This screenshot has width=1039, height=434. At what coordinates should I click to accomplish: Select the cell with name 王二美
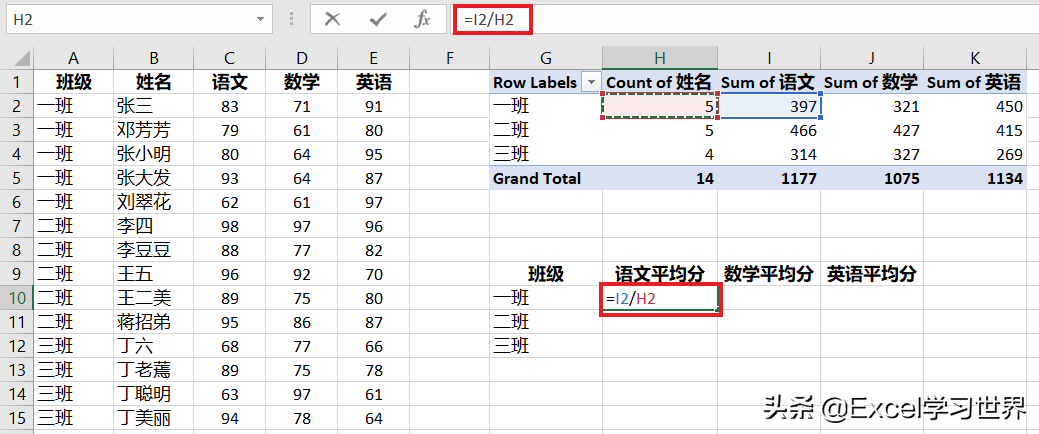(x=154, y=298)
